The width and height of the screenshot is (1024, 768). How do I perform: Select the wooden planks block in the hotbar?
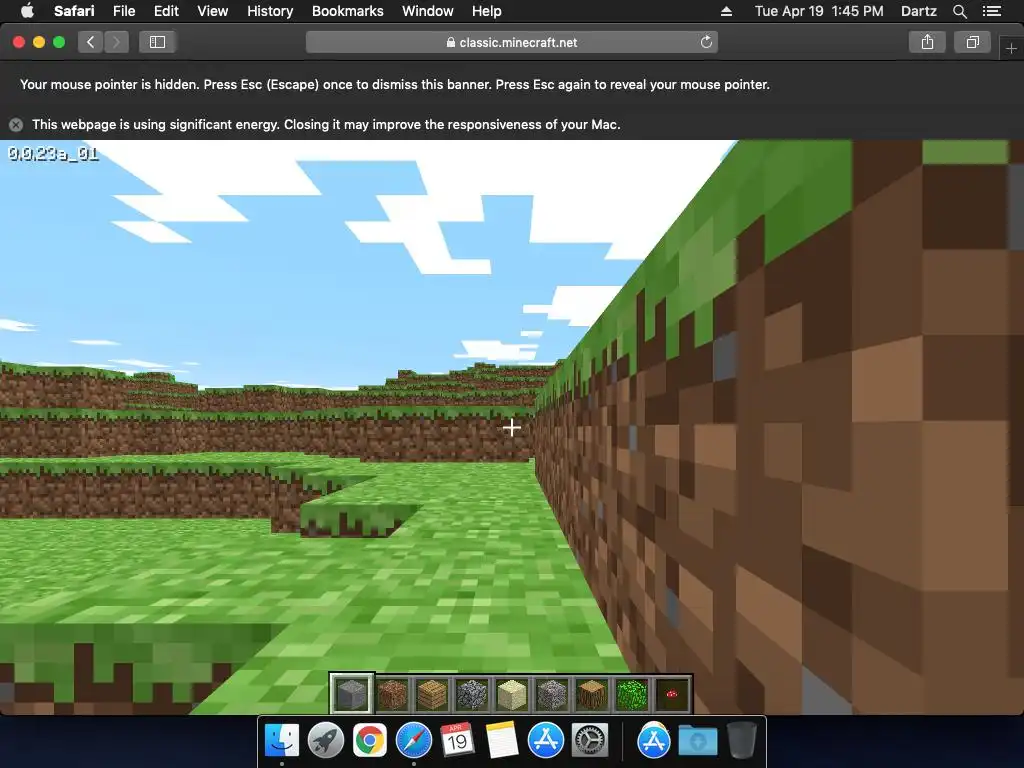432,694
